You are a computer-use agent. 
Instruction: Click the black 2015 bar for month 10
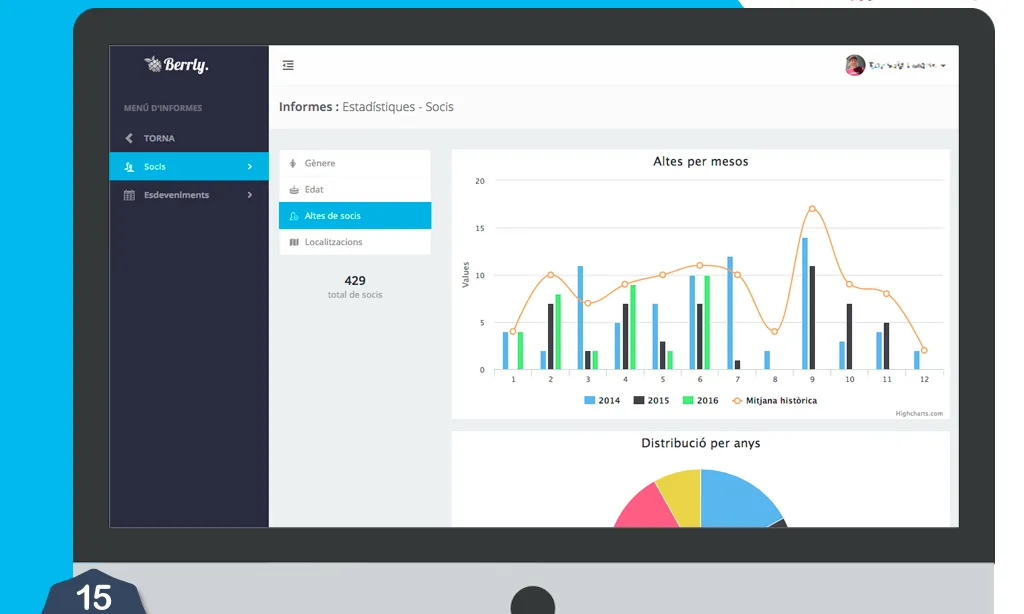point(850,336)
